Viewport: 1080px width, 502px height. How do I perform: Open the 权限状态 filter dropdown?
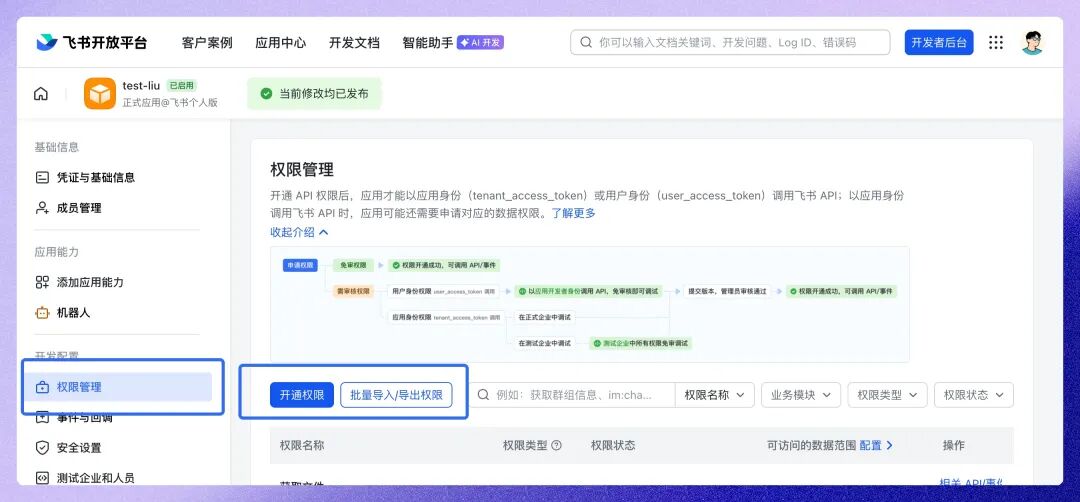coord(974,395)
